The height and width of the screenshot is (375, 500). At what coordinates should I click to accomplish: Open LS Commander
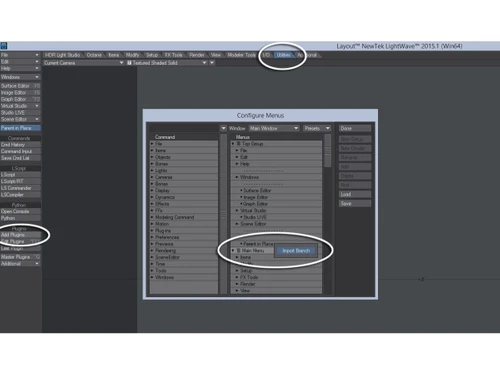point(20,188)
